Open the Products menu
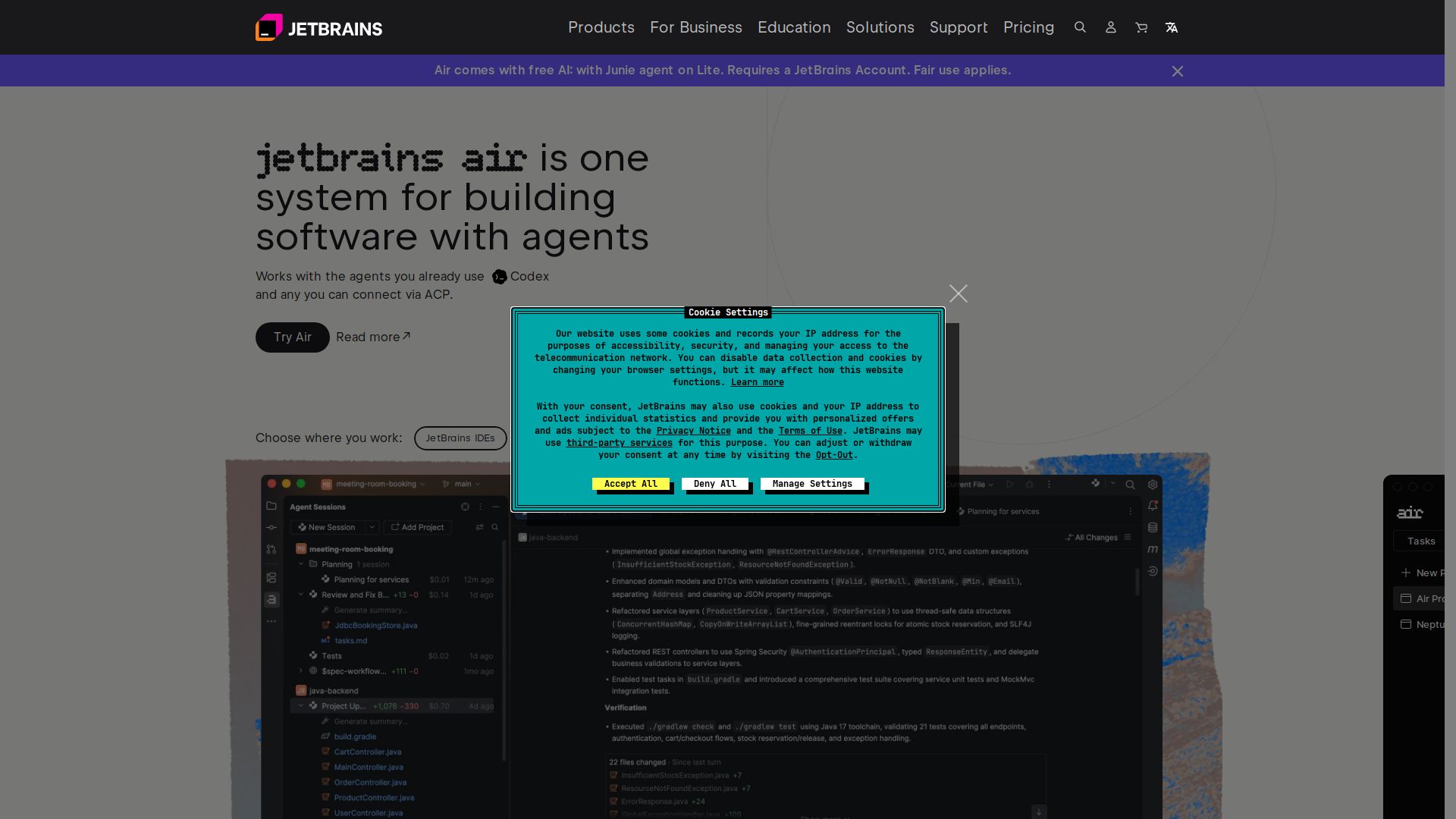The image size is (1456, 819). coord(601,27)
